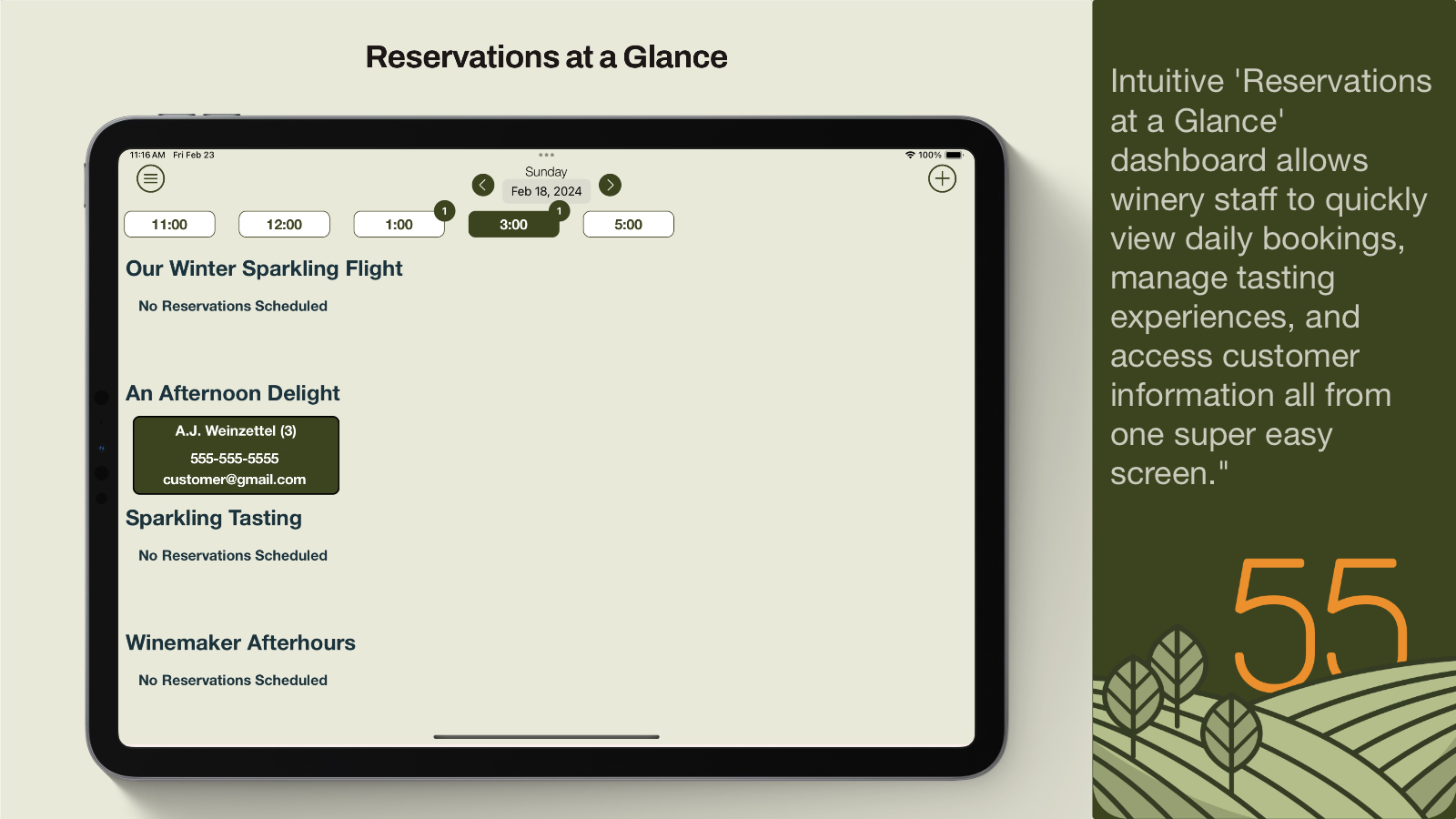Select the 5:00 time slot
The width and height of the screenshot is (1456, 819).
[628, 224]
